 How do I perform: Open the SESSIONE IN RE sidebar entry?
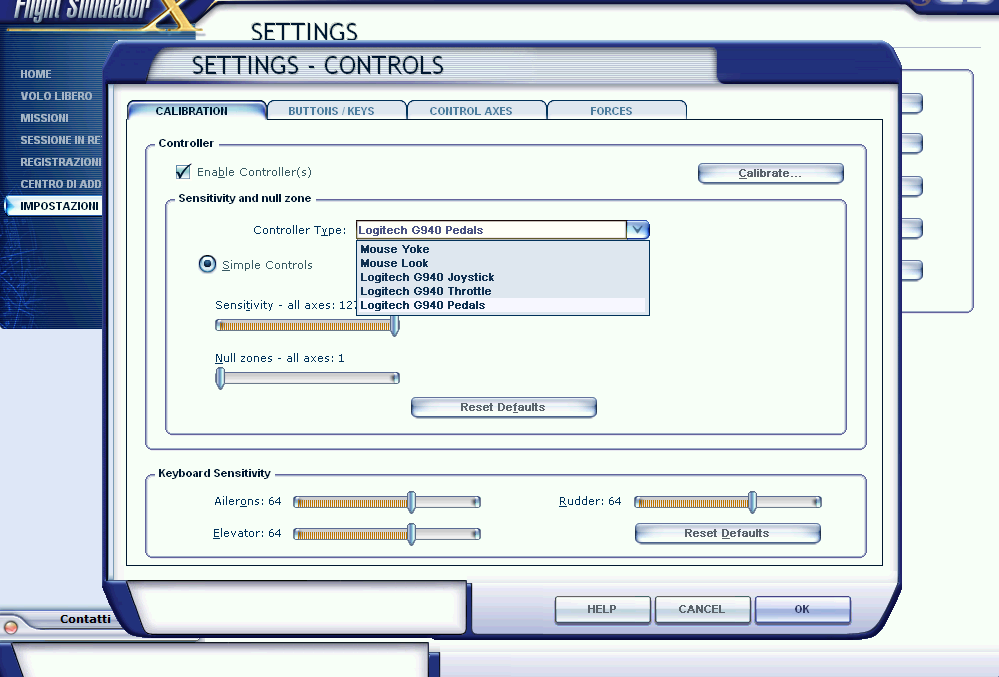point(61,140)
